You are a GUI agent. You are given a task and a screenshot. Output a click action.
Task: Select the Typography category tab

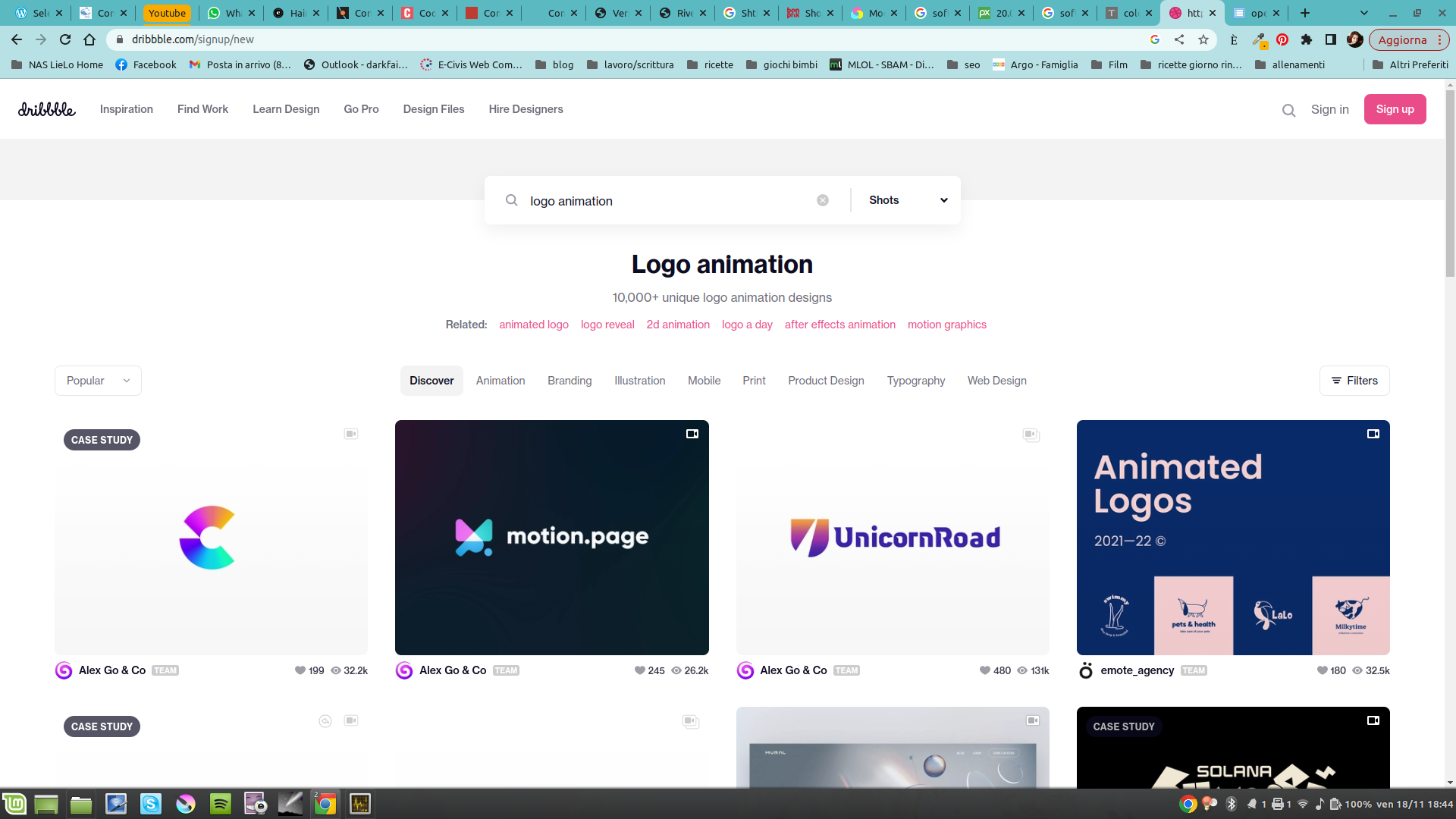(916, 381)
